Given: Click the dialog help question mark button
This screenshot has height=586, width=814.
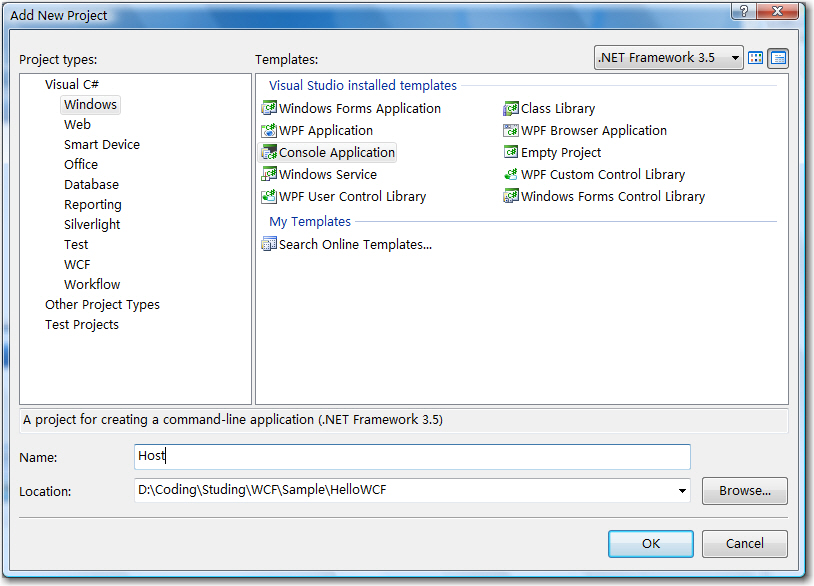Looking at the screenshot, I should point(743,10).
